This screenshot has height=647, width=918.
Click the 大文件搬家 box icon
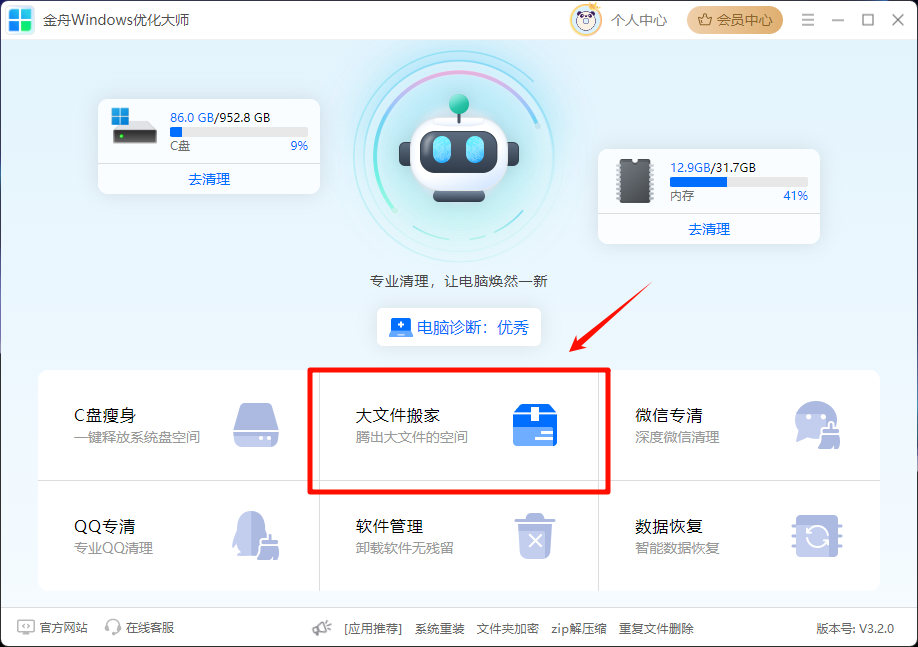pos(535,425)
